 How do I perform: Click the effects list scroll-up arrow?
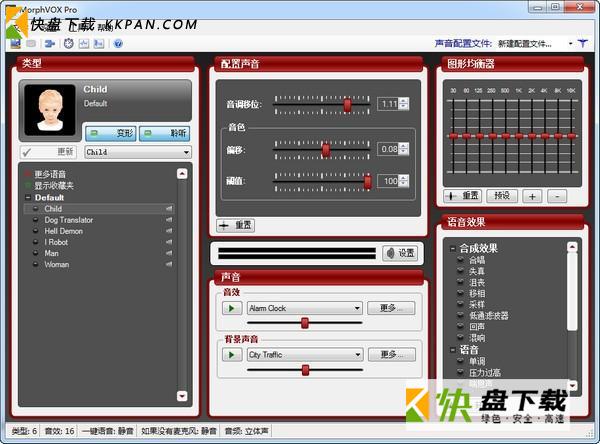(572, 247)
